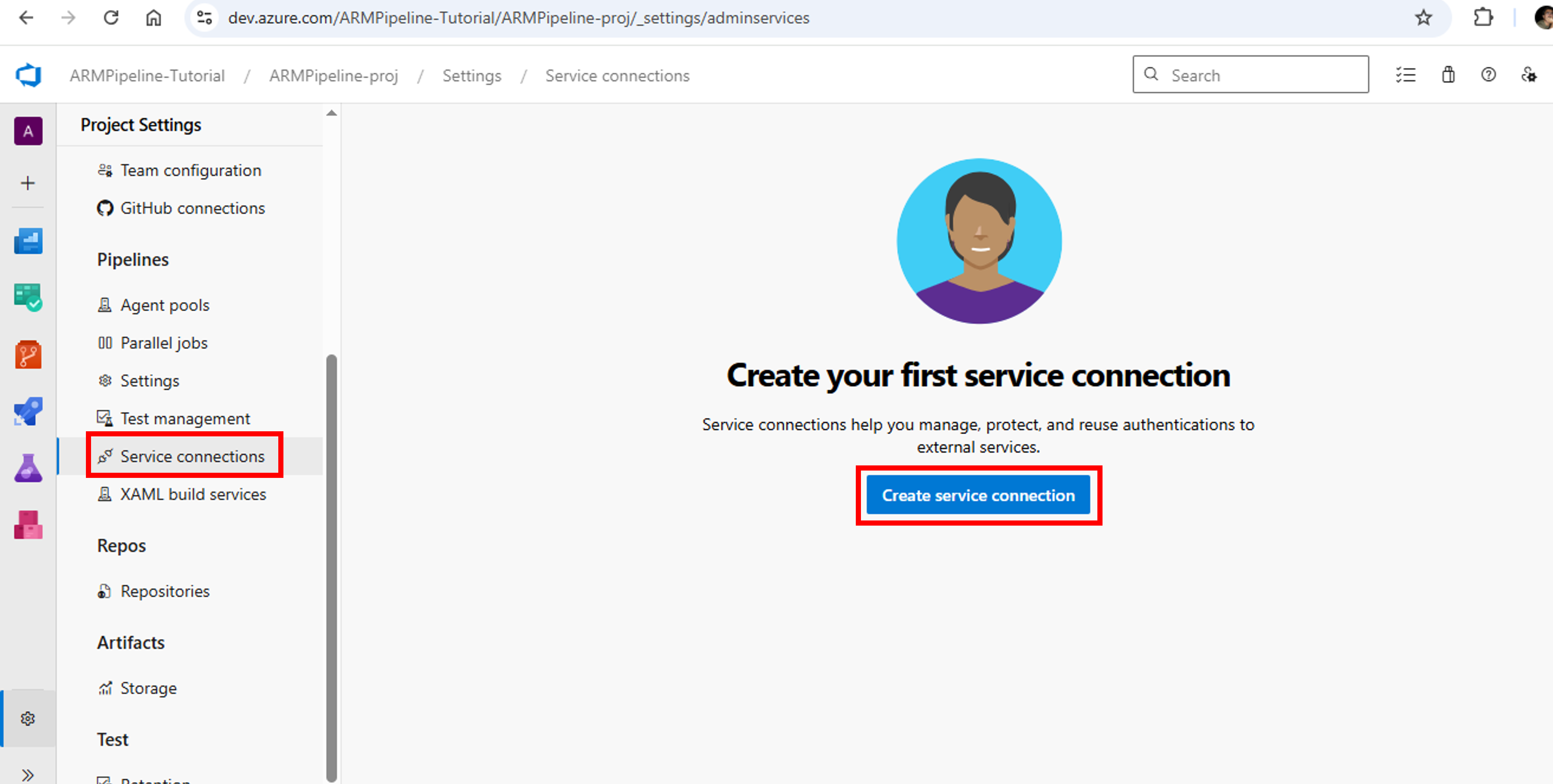Open Team configuration settings
Screen dimensions: 1553x784
[x=191, y=170]
